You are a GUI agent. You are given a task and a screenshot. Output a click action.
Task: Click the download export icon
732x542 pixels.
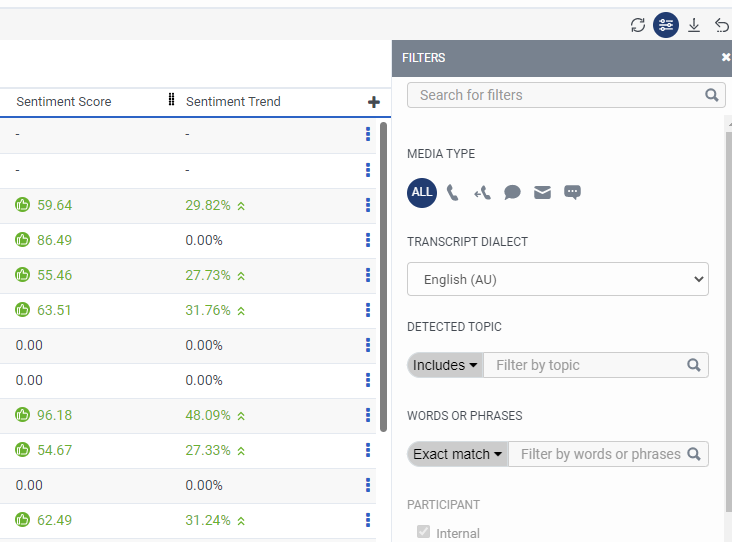(x=694, y=25)
